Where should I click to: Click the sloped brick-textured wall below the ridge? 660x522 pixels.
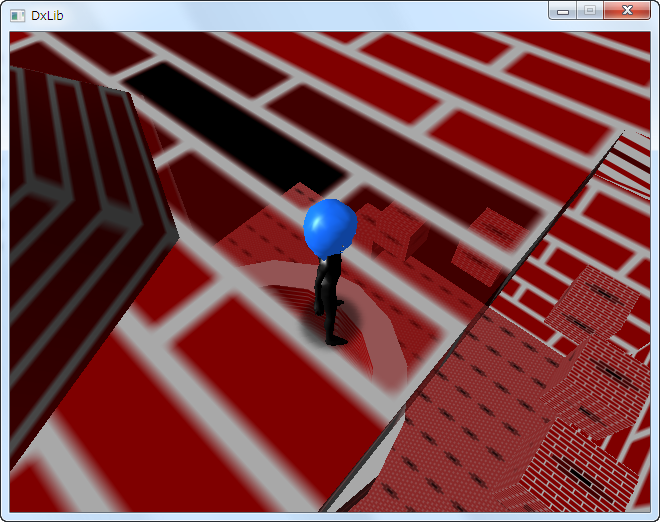(x=450, y=420)
